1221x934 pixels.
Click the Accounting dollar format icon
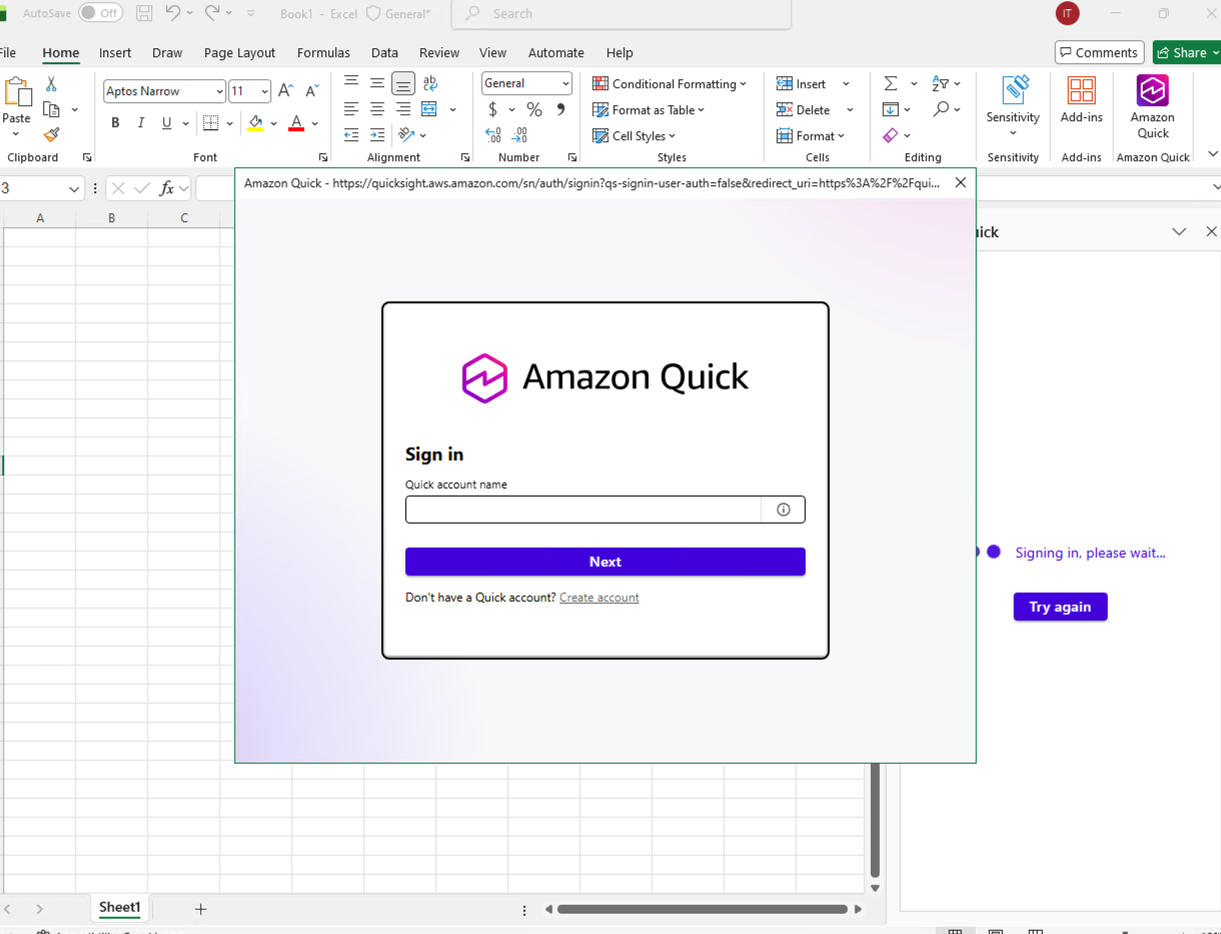(492, 109)
